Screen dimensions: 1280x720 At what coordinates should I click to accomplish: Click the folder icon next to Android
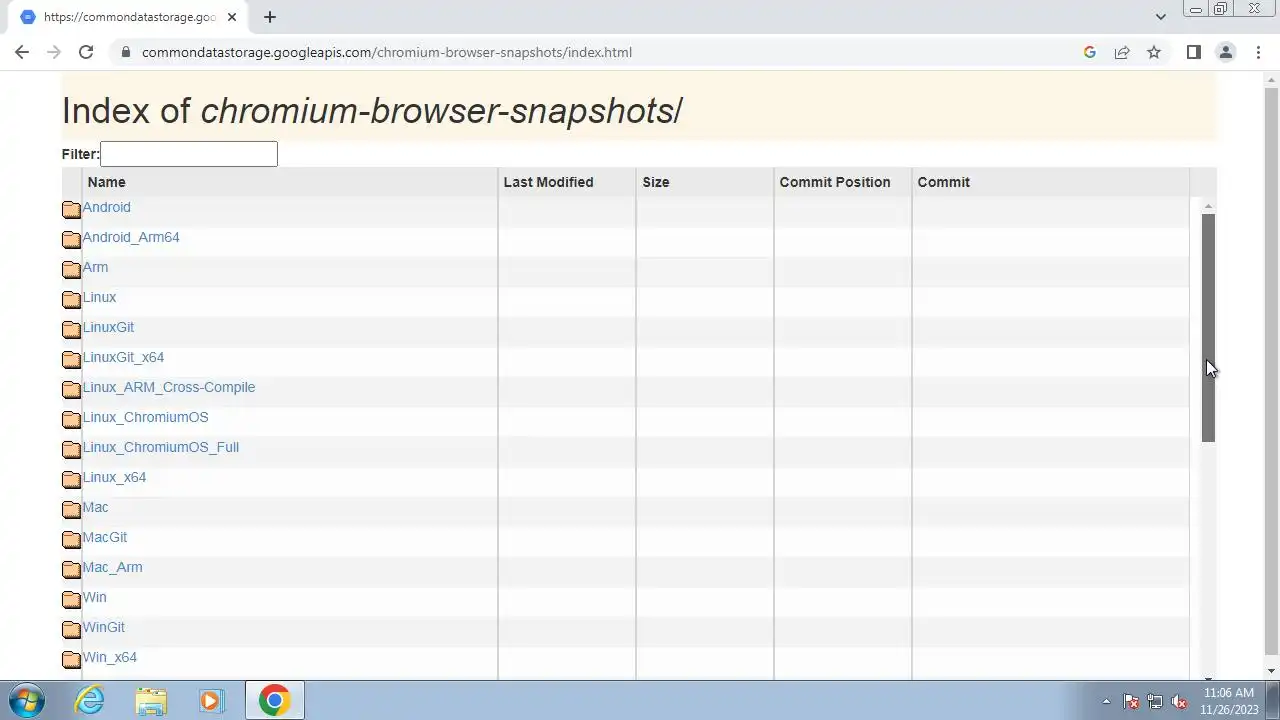(x=71, y=209)
